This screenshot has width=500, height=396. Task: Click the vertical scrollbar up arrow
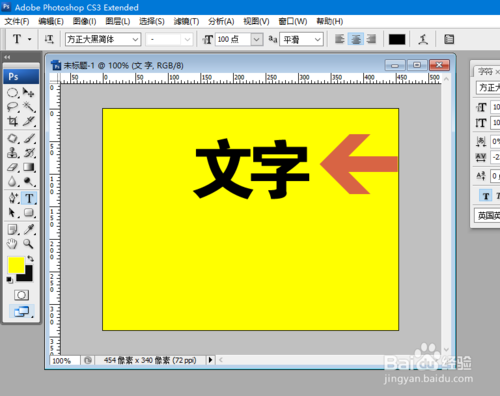click(446, 79)
